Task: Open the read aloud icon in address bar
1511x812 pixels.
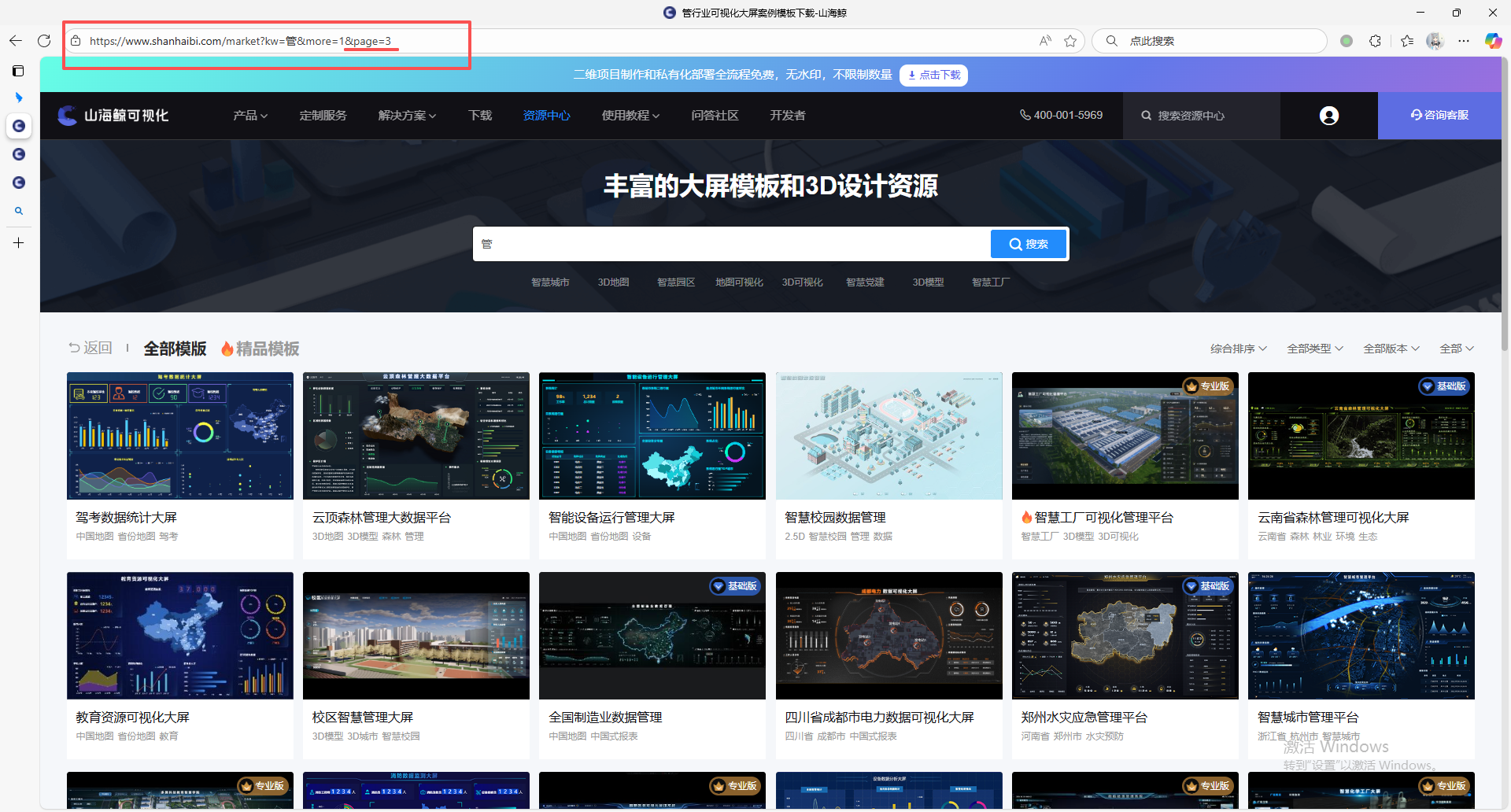Action: click(1045, 41)
